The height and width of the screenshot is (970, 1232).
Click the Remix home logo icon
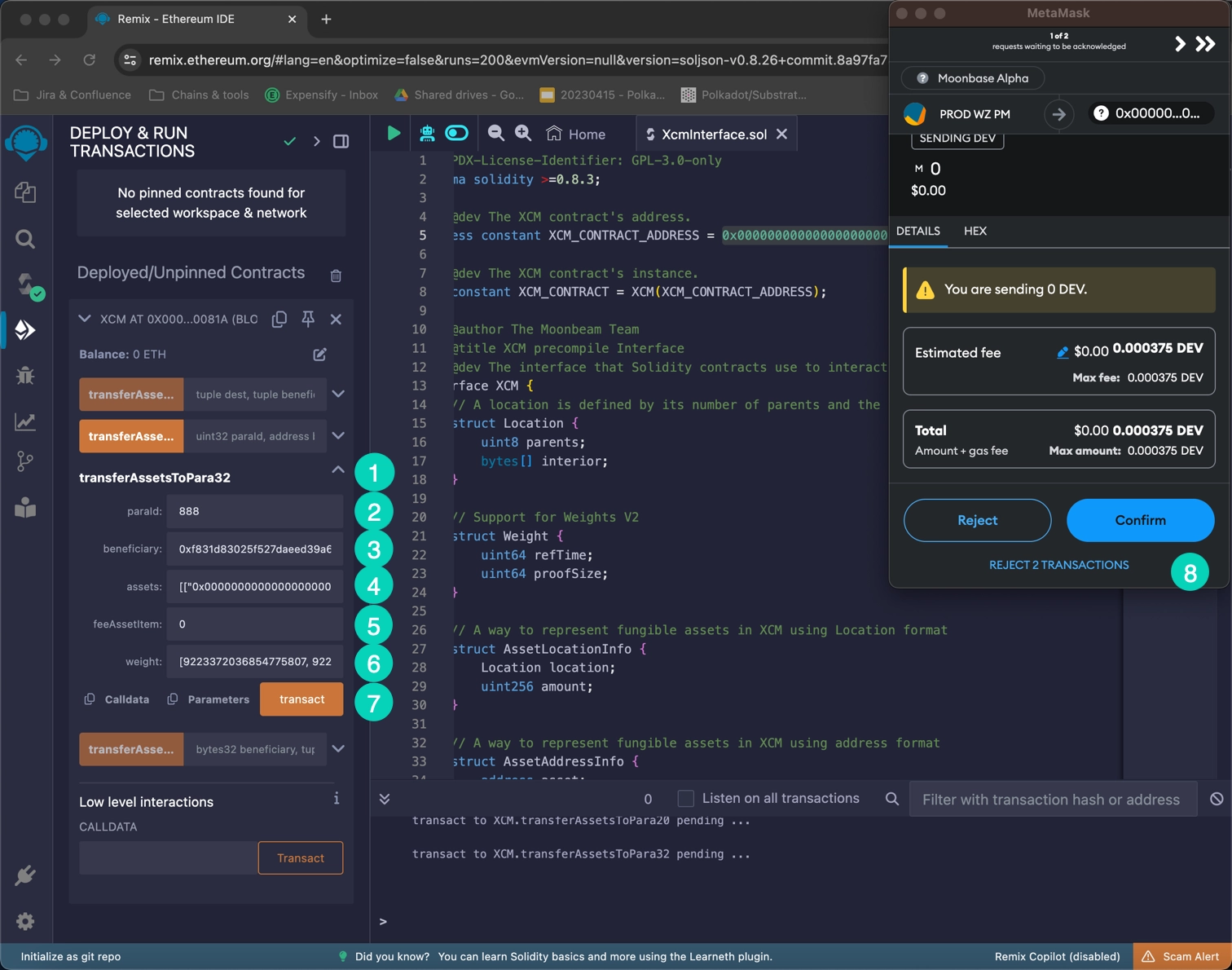point(26,143)
